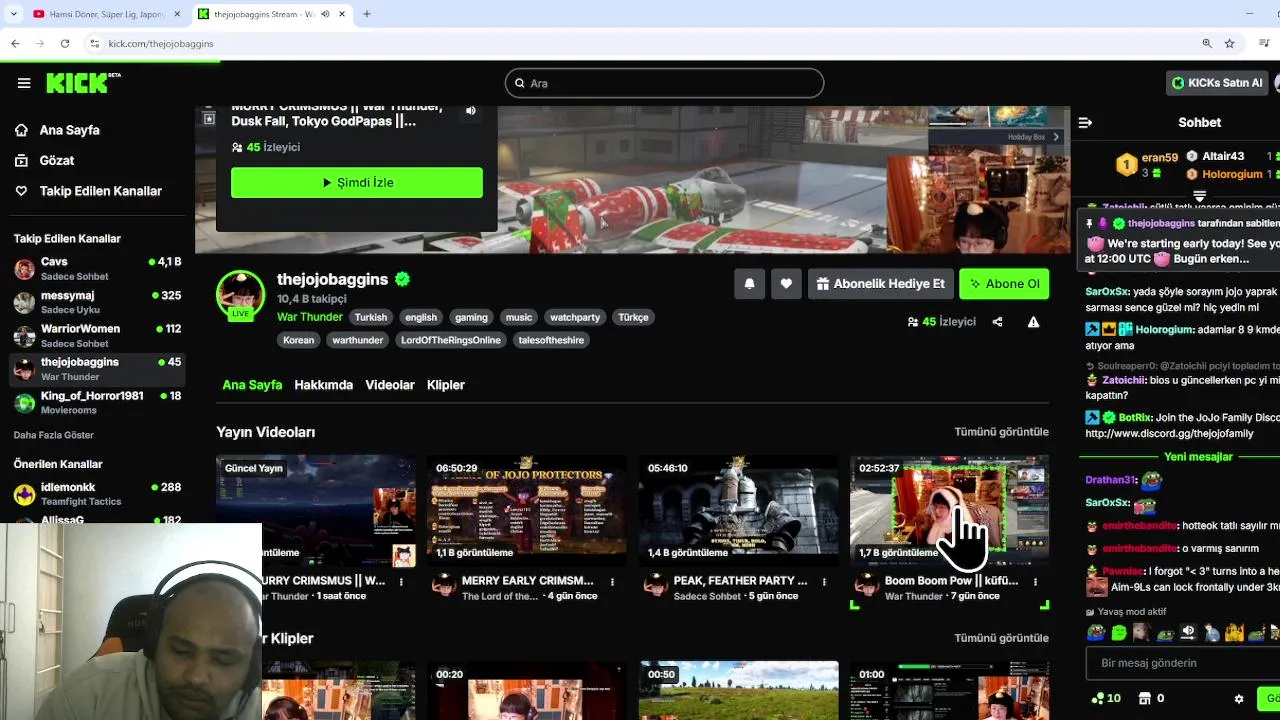Click Abone Ol button

tap(1004, 284)
